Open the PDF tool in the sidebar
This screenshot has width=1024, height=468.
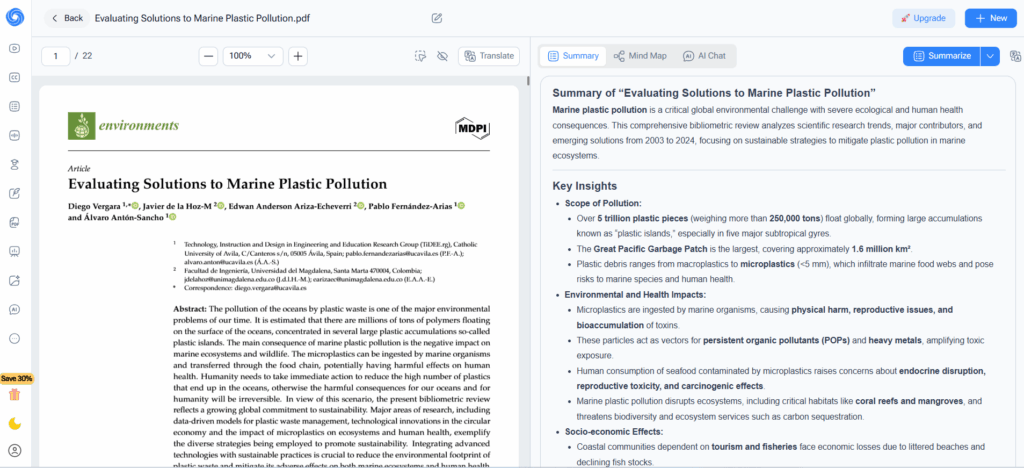[x=14, y=223]
